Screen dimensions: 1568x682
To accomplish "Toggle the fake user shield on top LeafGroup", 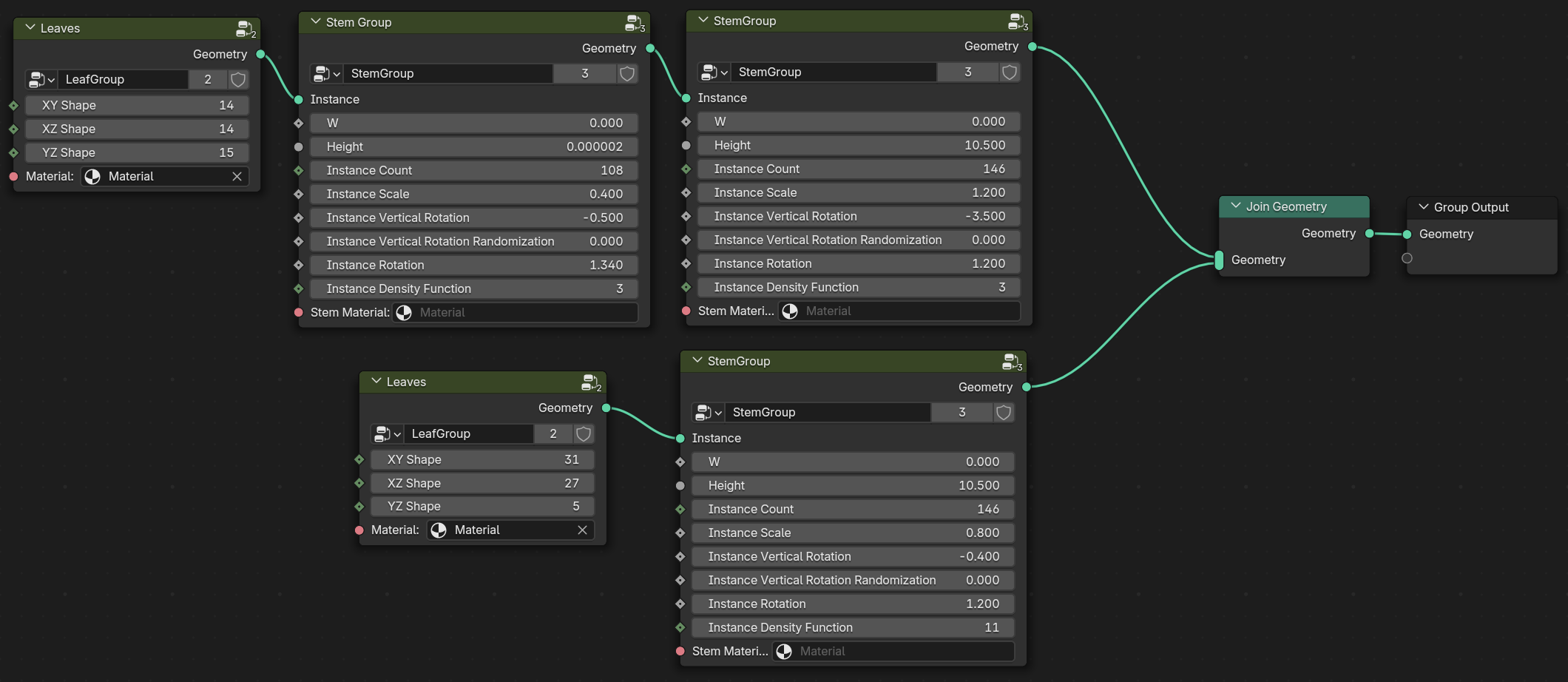I will click(238, 79).
